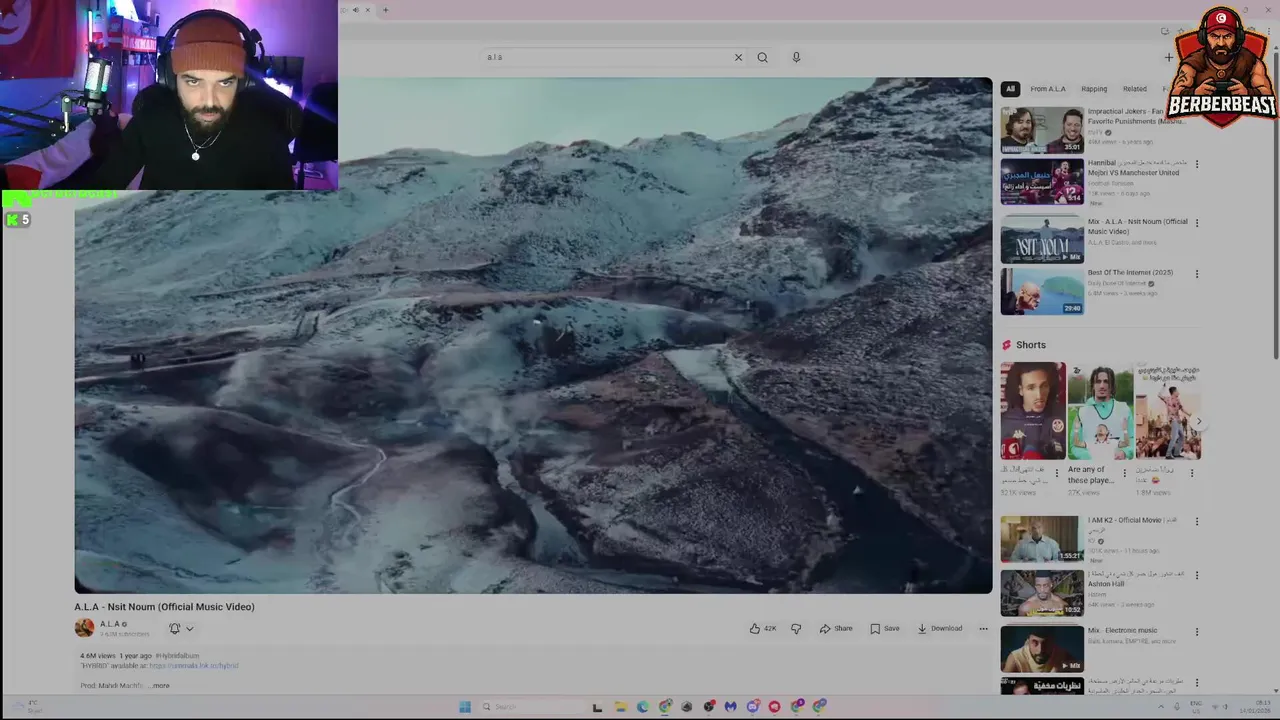Open Hannibal Mejbri VS Manchester United thumbnail
This screenshot has width=1280, height=720.
tap(1042, 181)
